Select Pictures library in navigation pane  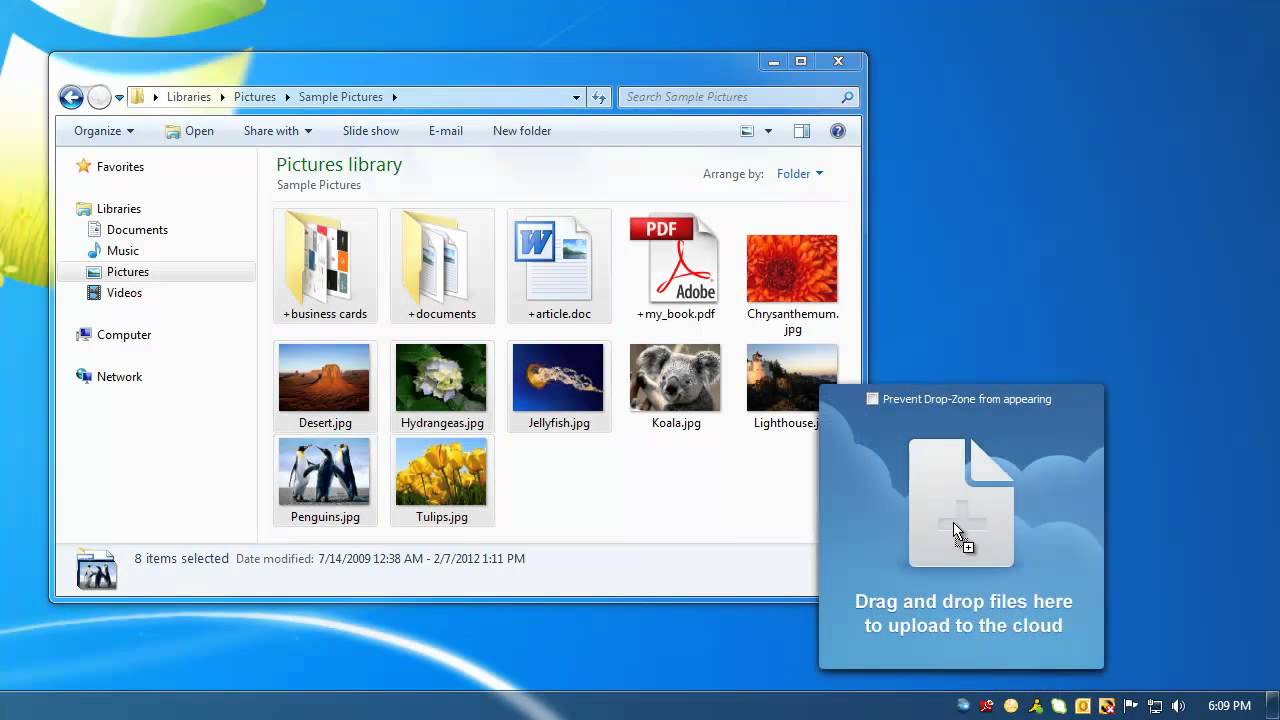pos(157,272)
